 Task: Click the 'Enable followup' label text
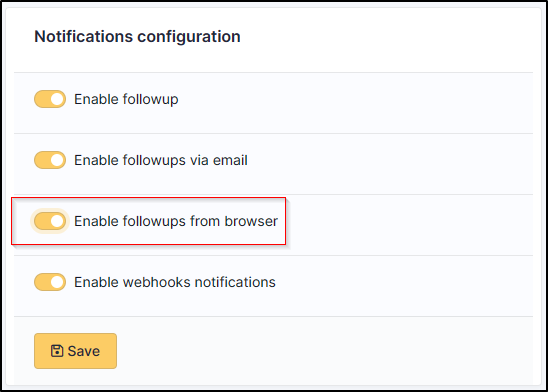pos(126,99)
